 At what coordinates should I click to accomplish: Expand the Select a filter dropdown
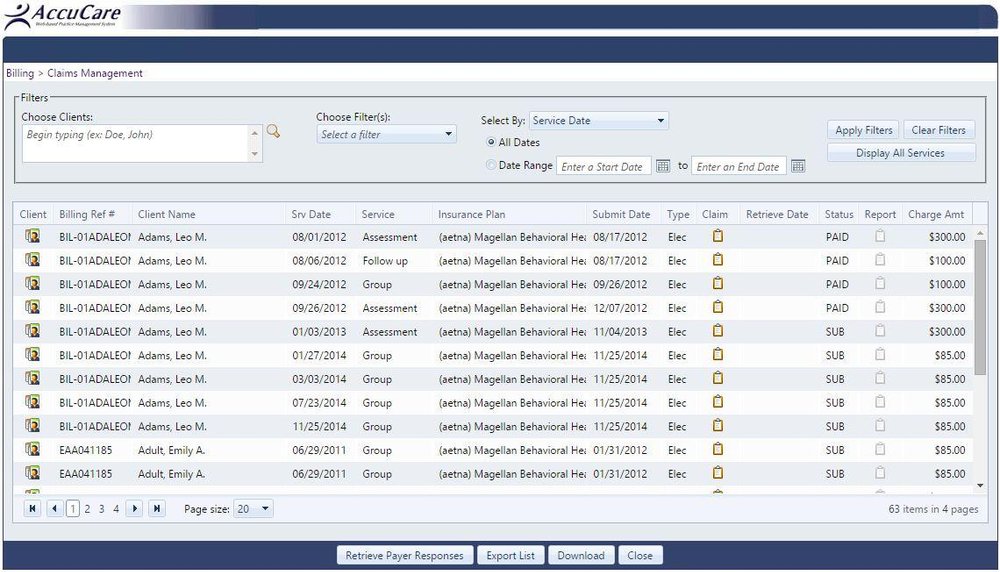[x=386, y=134]
